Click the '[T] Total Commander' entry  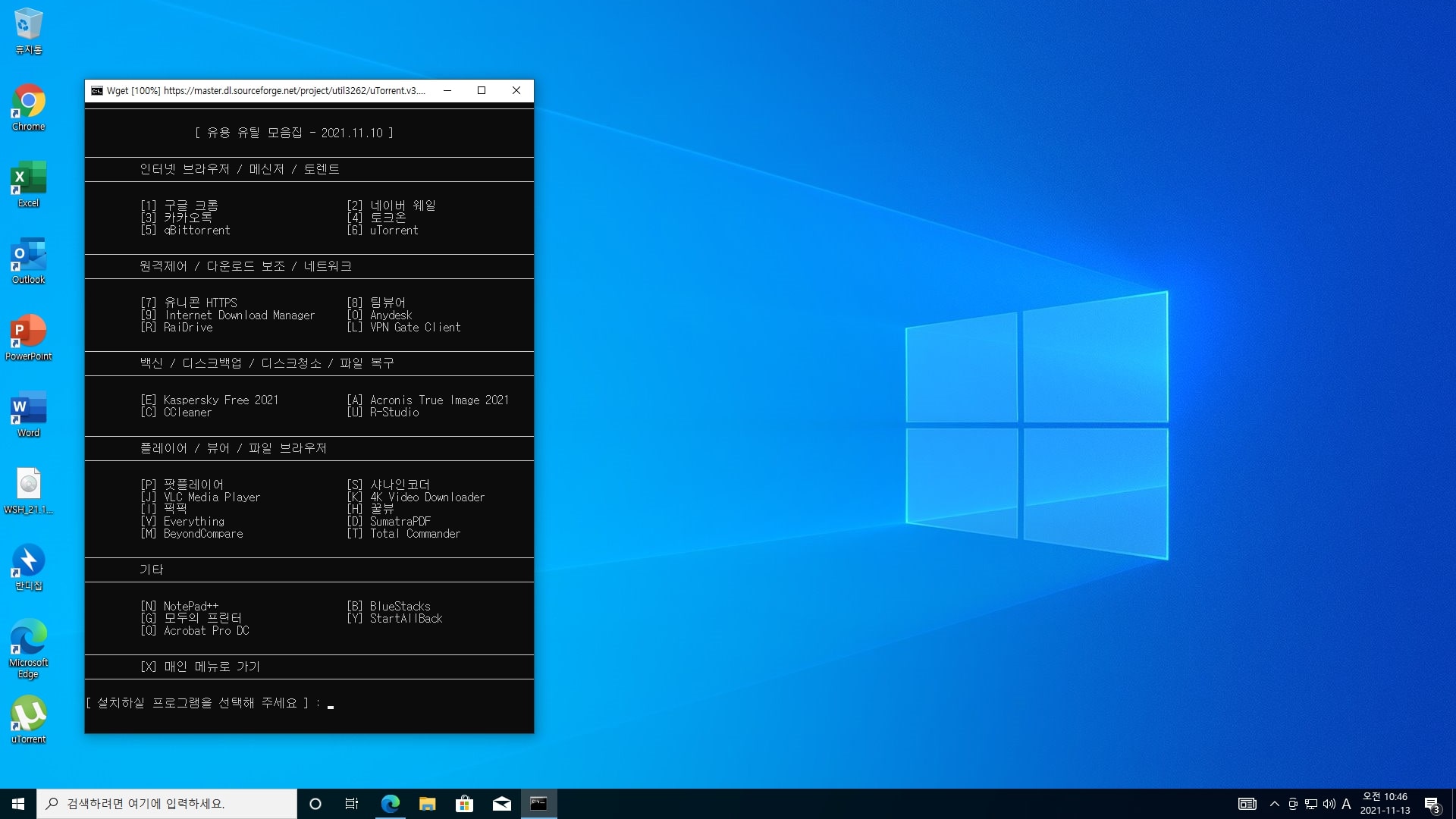pos(403,534)
